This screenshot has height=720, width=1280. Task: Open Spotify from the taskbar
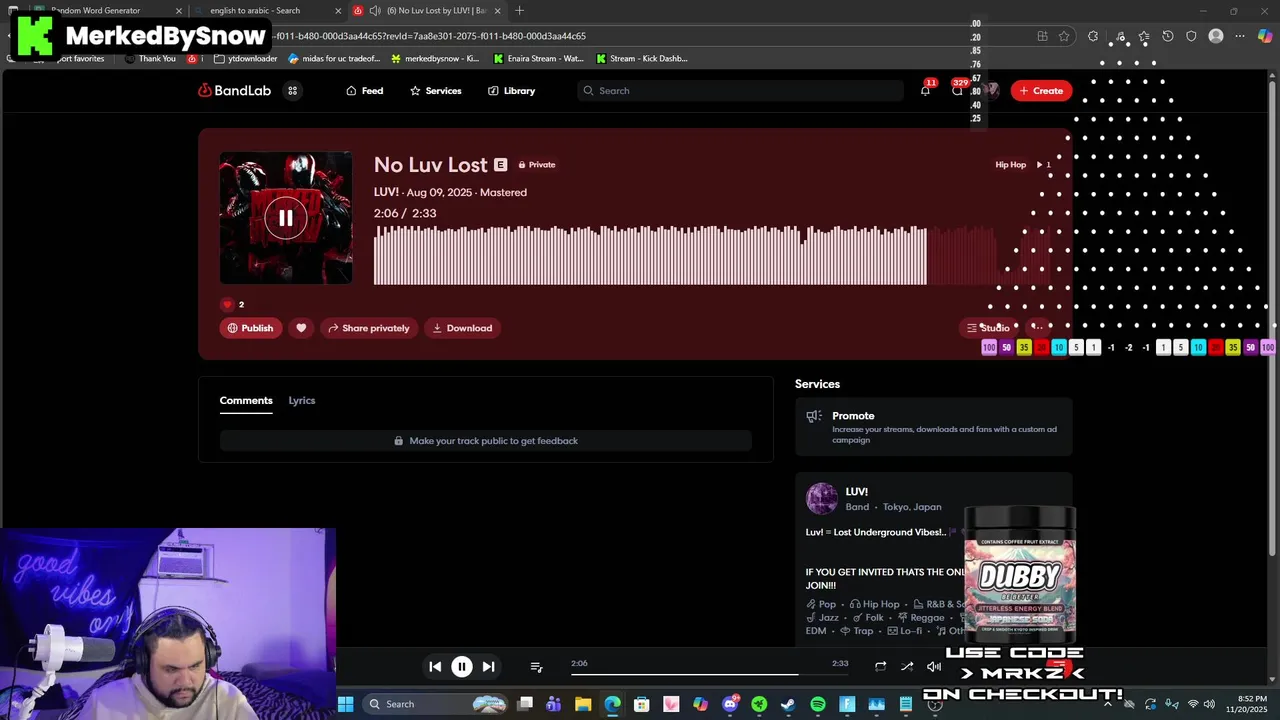pos(818,704)
